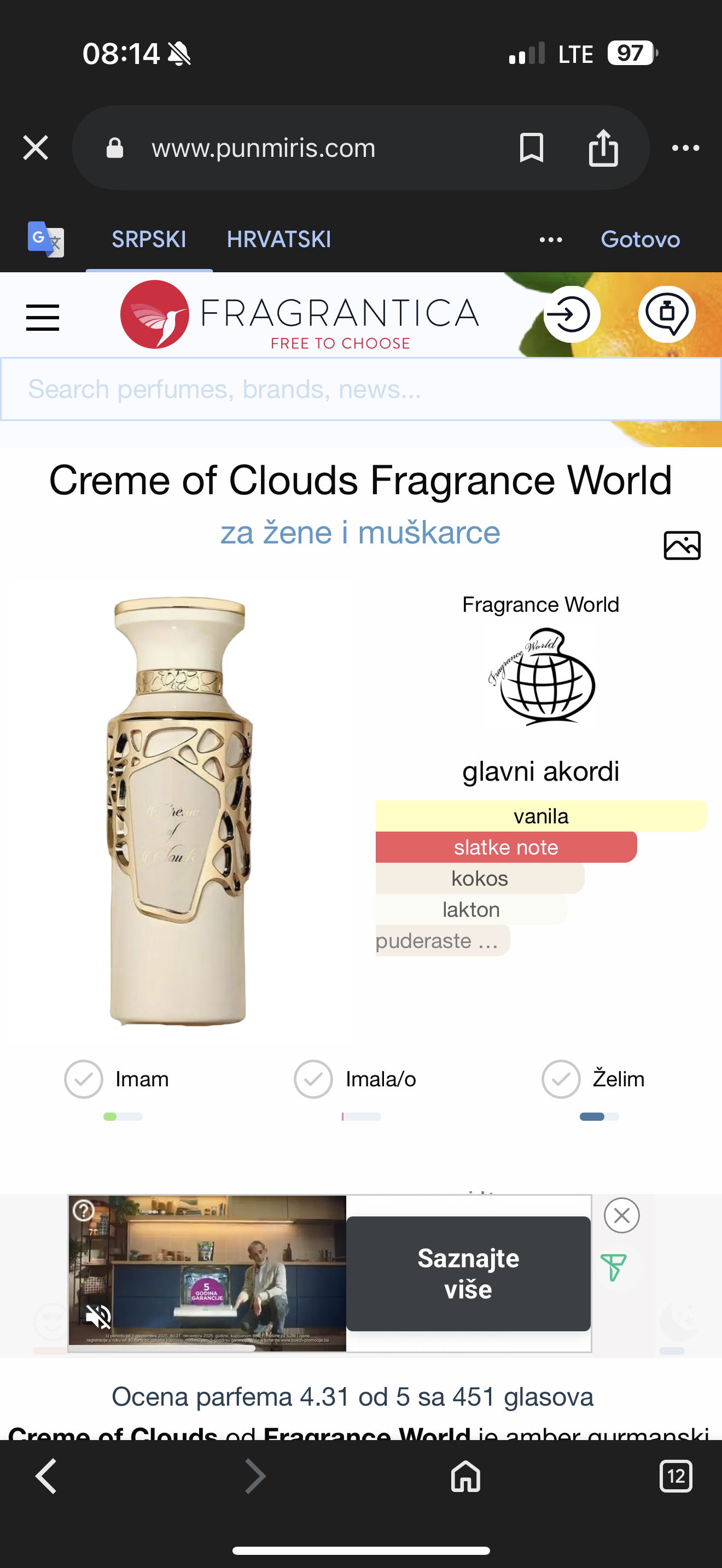Share the page via the share icon

pyautogui.click(x=603, y=147)
